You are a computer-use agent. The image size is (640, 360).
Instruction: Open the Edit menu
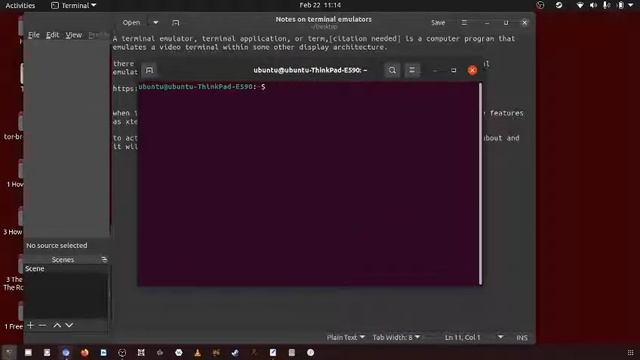tap(52, 35)
